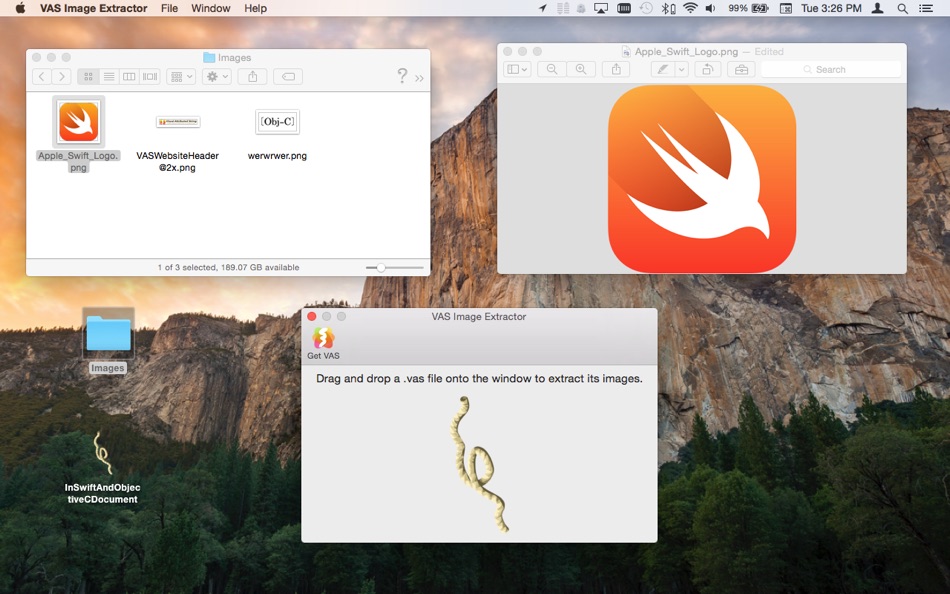The width and height of the screenshot is (950, 594).
Task: Open the volume control in menu bar
Action: pyautogui.click(x=710, y=8)
